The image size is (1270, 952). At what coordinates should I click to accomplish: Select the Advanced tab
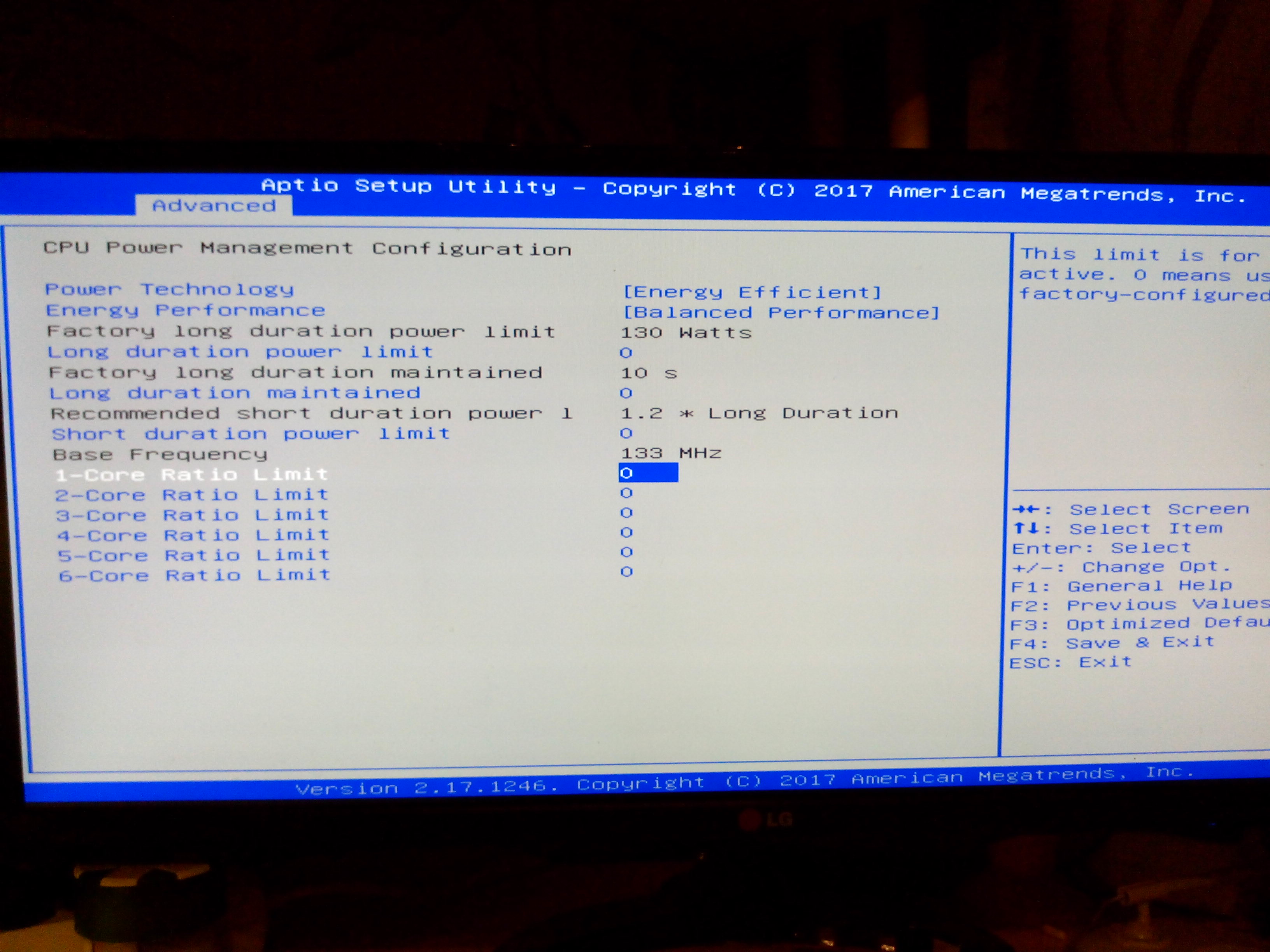click(x=214, y=205)
